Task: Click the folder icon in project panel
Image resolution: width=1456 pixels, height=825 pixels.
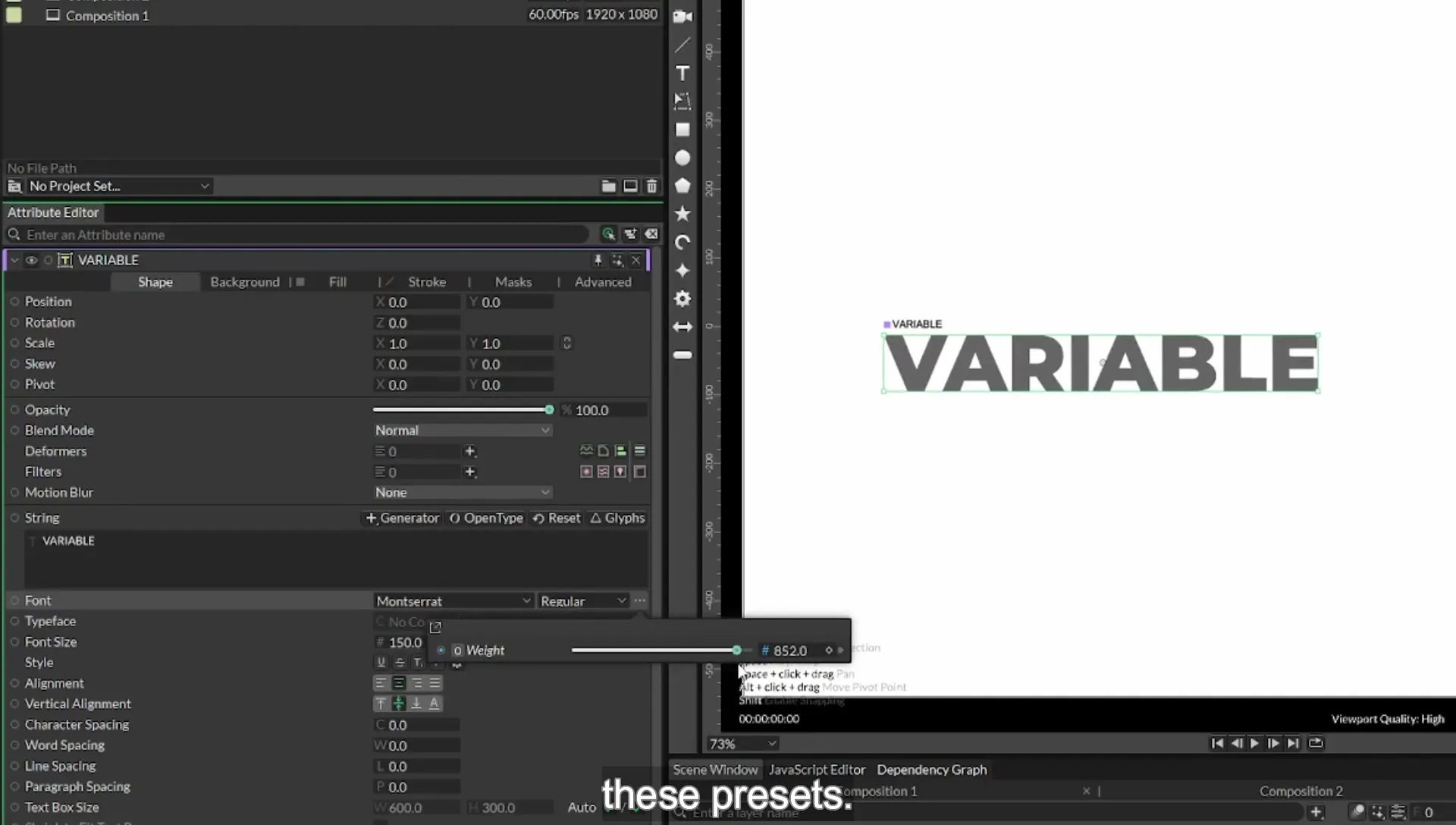Action: (608, 186)
